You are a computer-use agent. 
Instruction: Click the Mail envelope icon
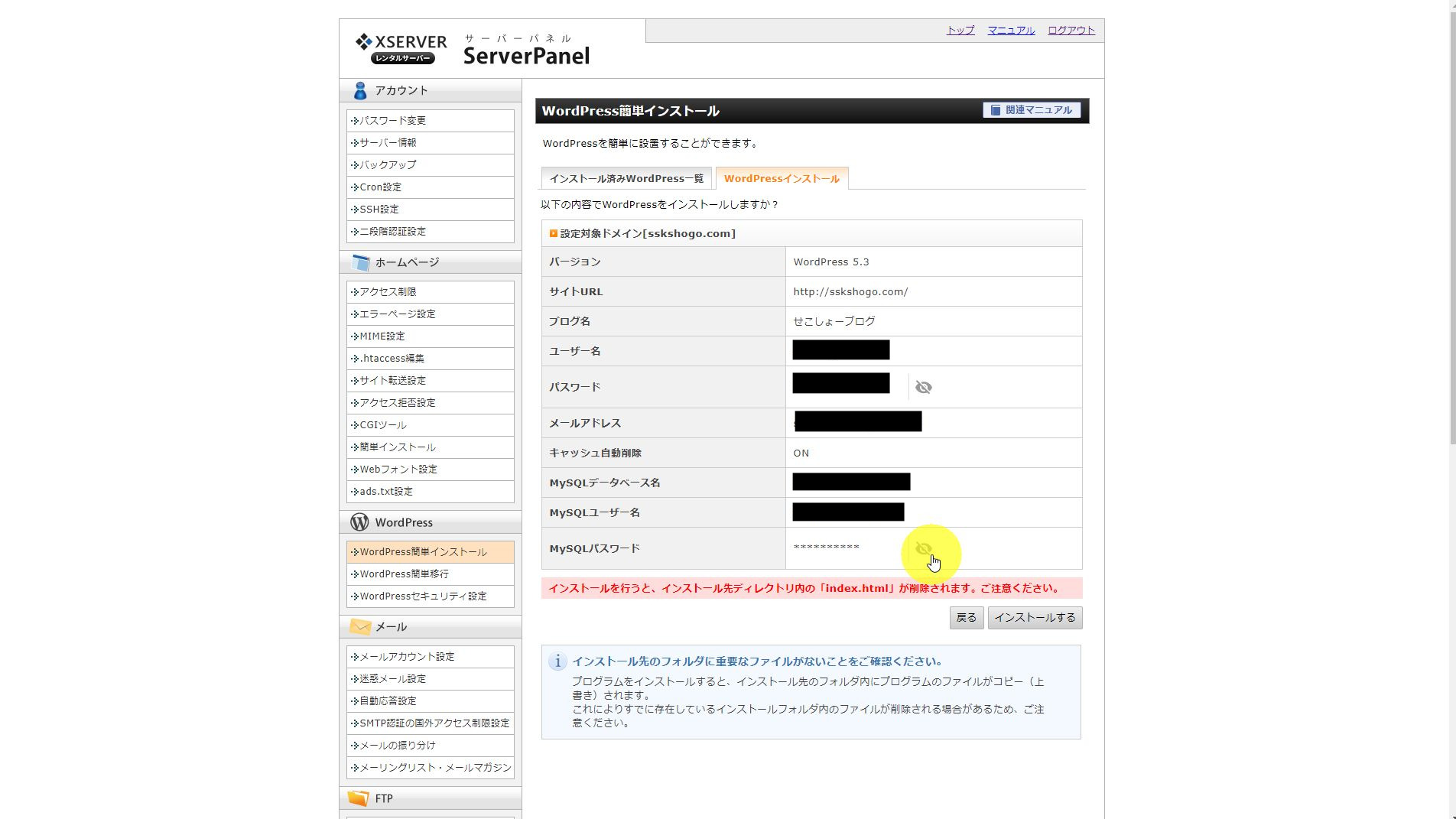pos(360,627)
